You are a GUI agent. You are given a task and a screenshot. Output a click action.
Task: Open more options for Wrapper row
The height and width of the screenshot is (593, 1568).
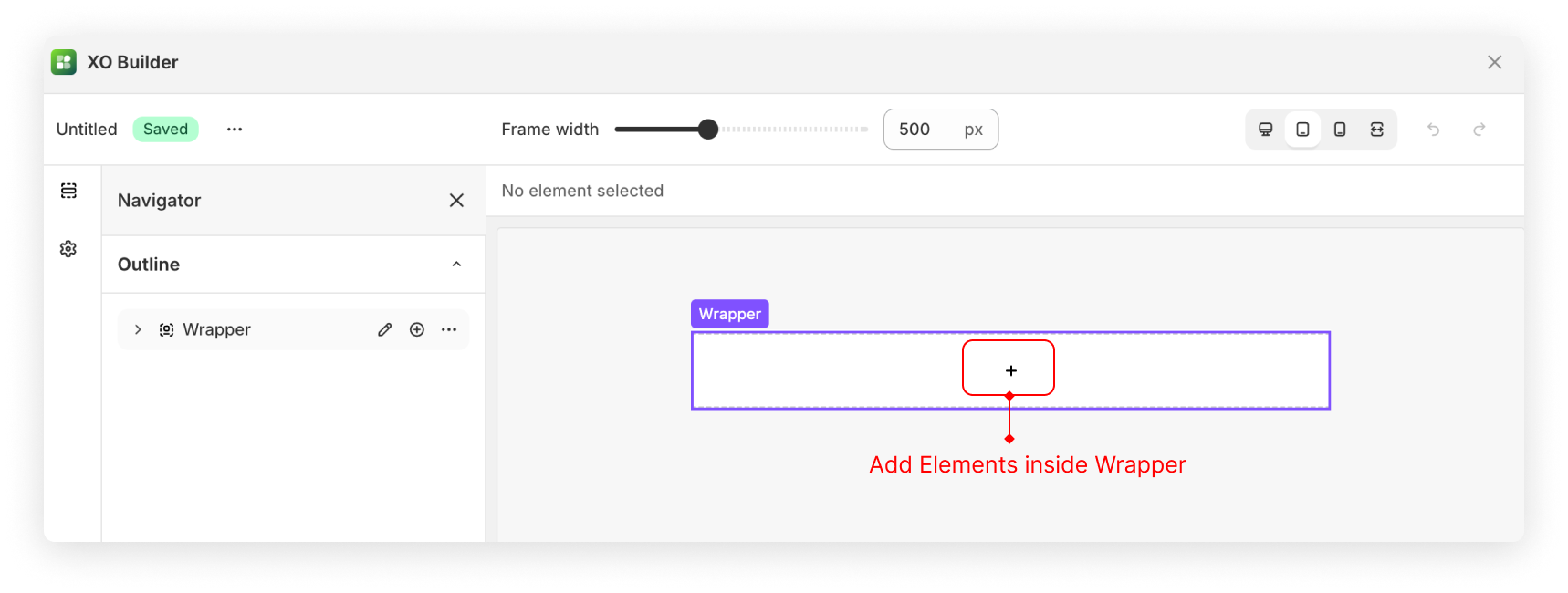click(449, 329)
